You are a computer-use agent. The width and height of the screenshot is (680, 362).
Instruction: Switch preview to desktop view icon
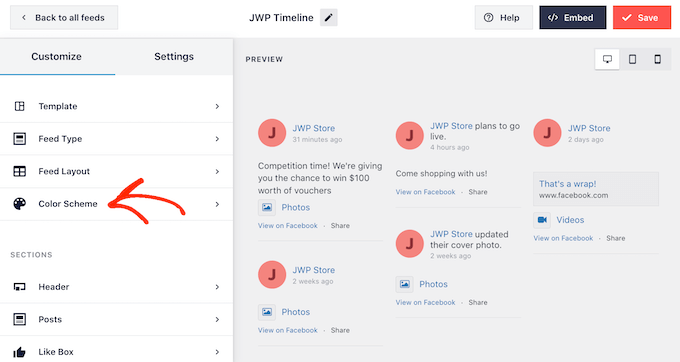(607, 59)
